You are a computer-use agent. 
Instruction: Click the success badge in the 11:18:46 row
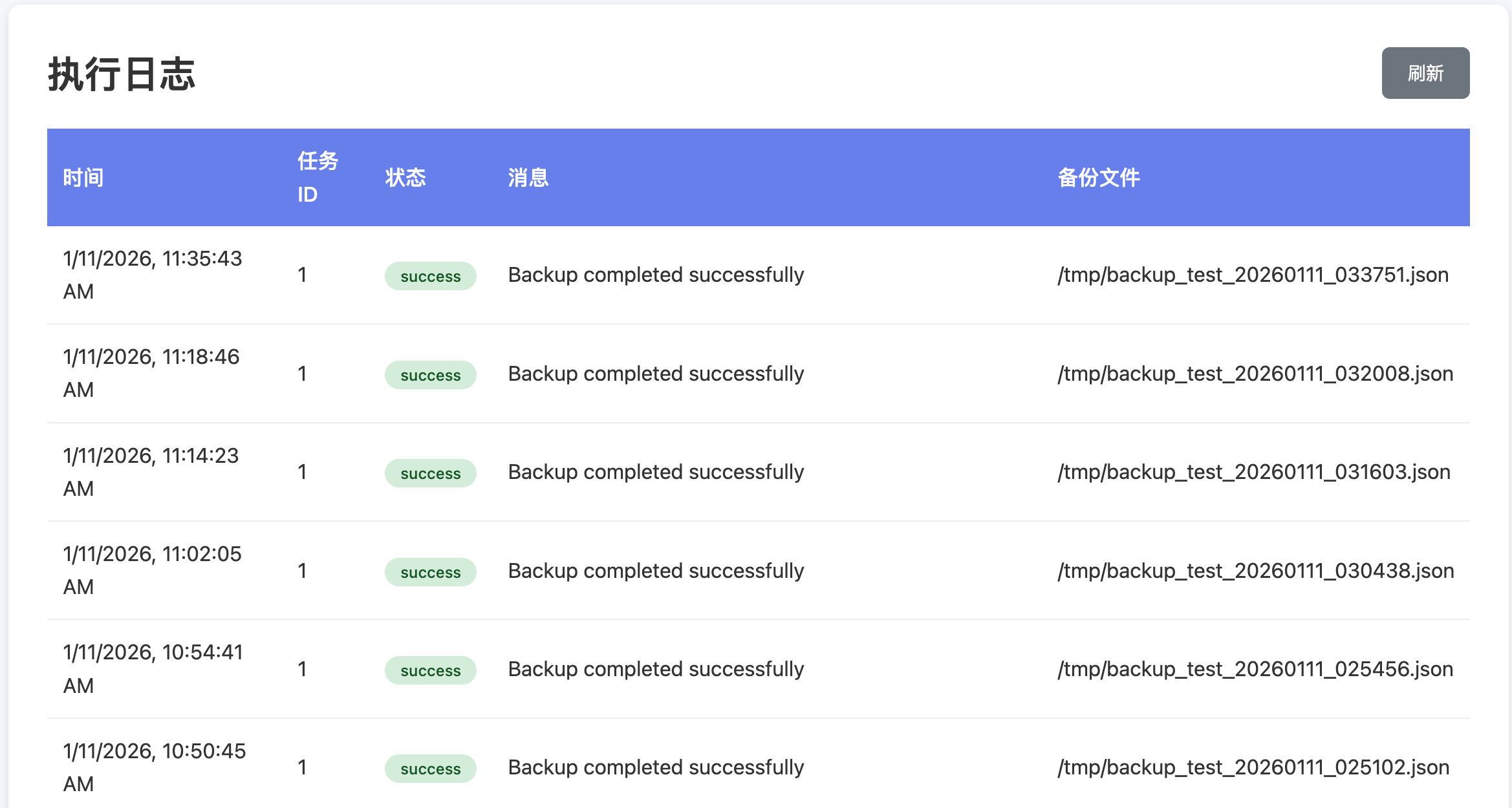tap(431, 375)
